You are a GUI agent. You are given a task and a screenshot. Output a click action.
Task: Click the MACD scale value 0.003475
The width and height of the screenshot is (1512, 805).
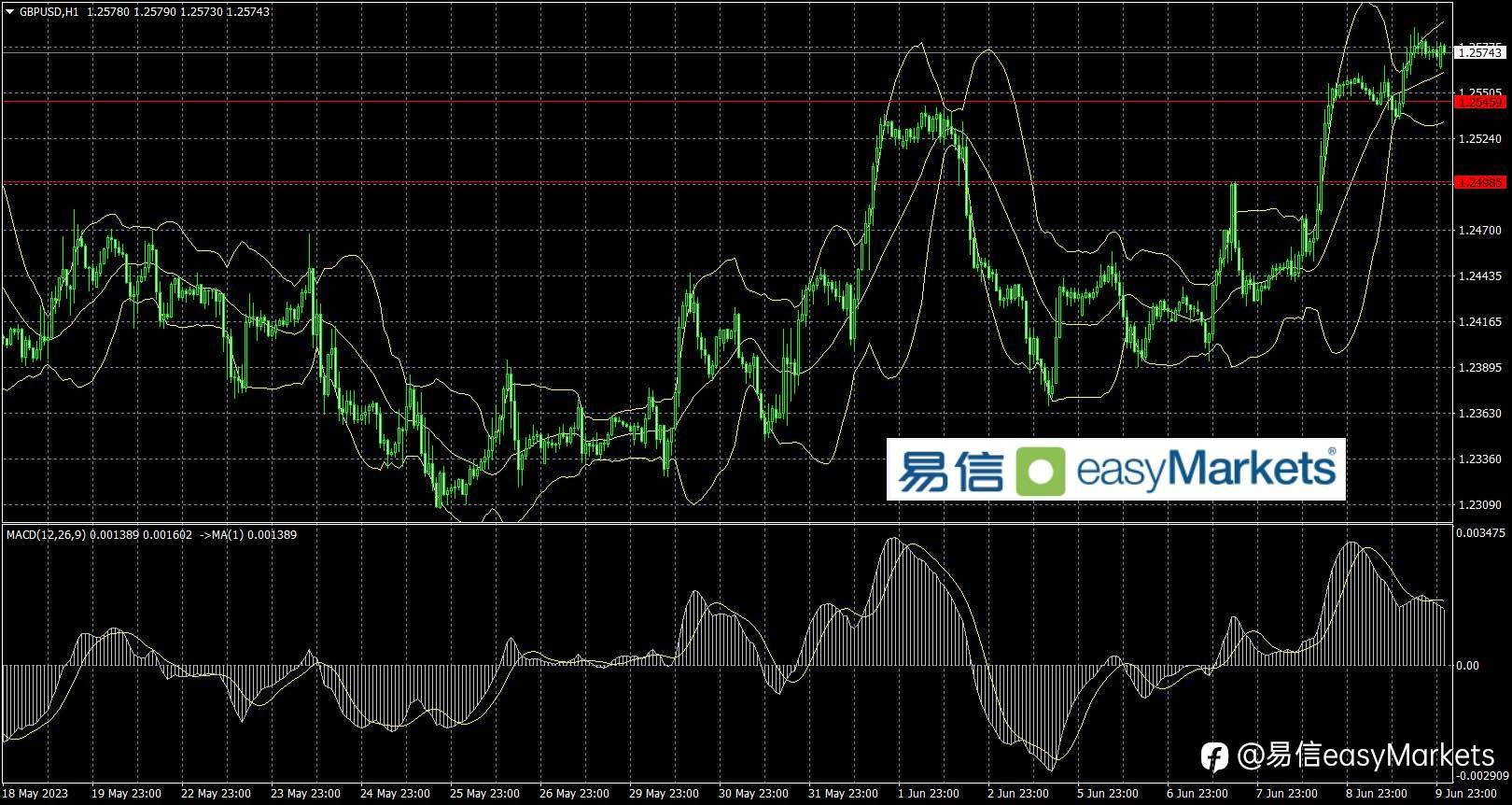pyautogui.click(x=1480, y=532)
